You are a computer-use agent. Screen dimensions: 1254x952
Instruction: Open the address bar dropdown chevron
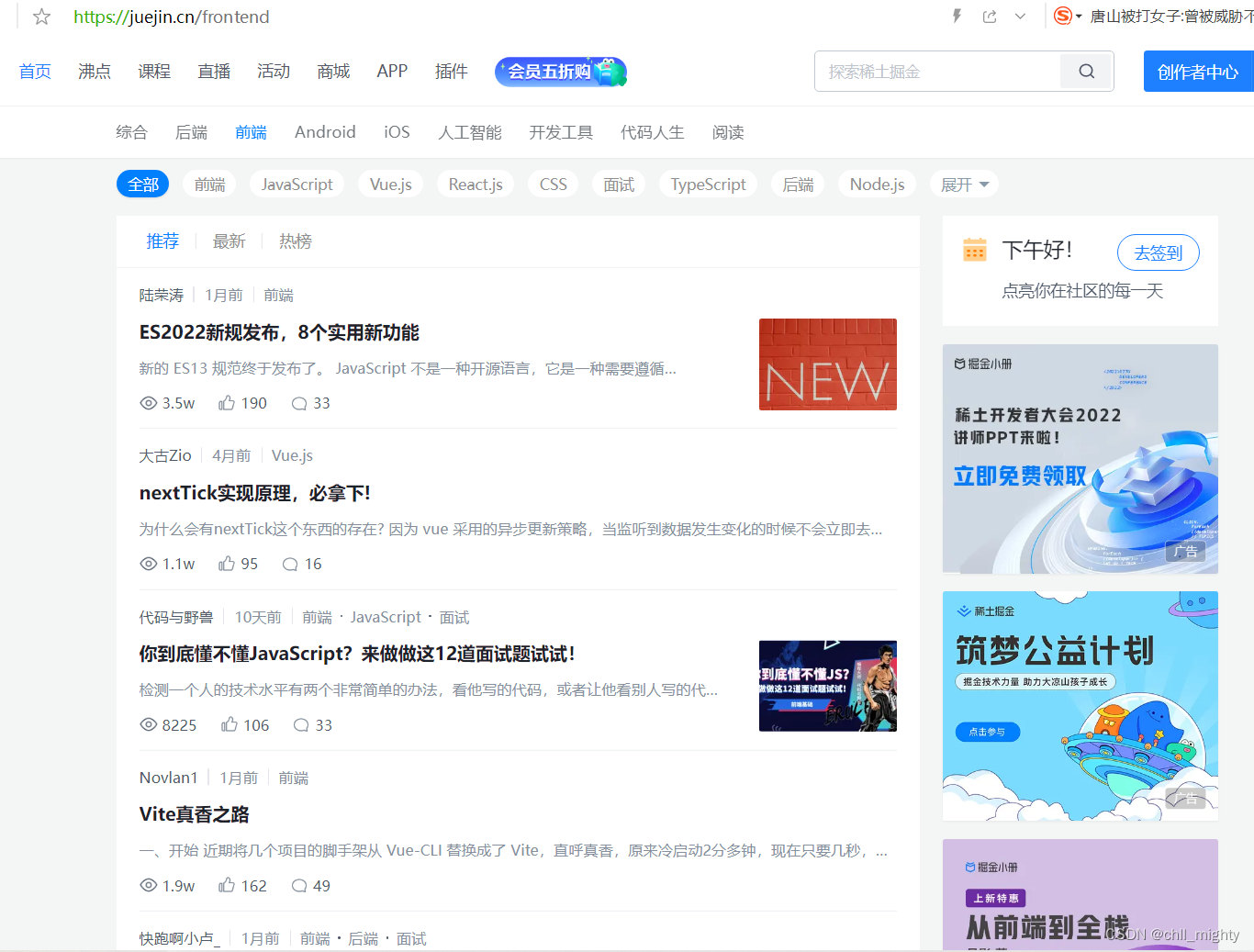(x=1021, y=16)
